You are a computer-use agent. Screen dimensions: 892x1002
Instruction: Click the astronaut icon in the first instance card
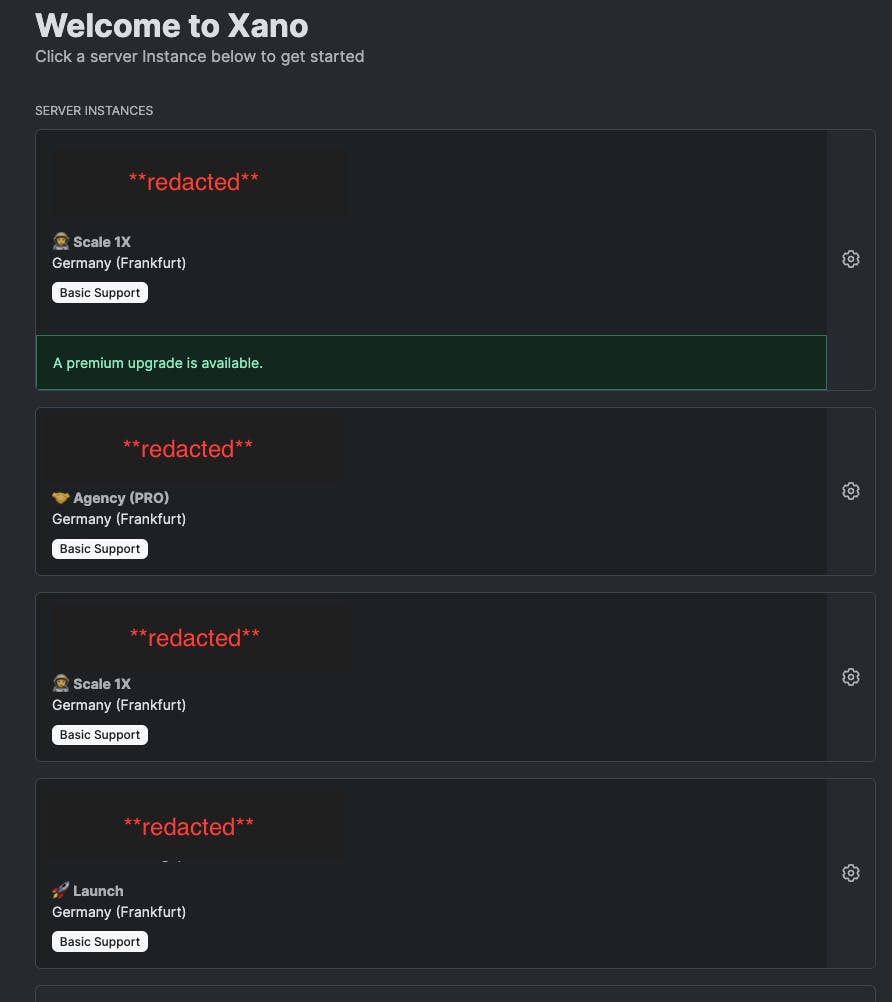61,242
